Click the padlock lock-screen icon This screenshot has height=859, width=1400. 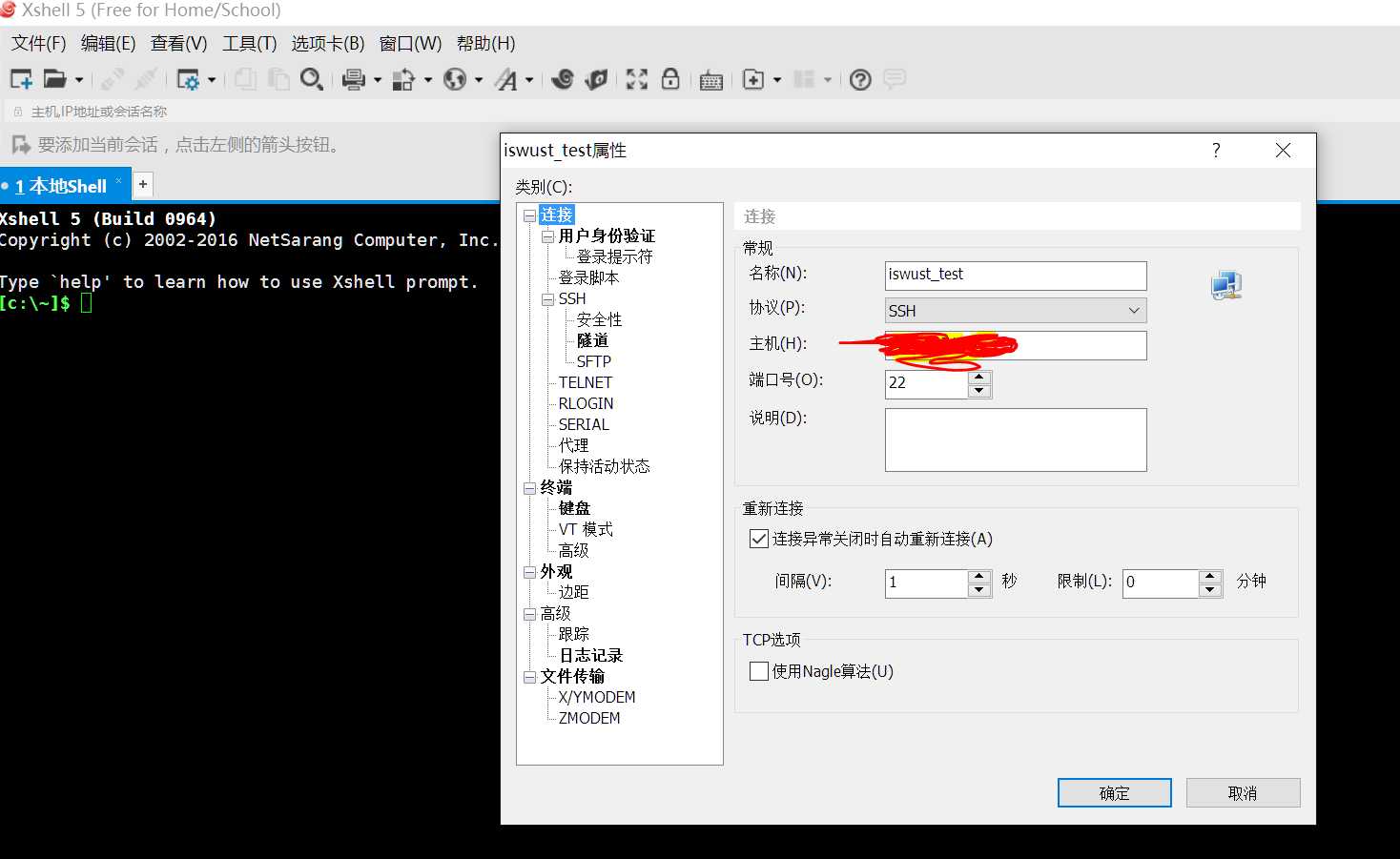tap(670, 78)
